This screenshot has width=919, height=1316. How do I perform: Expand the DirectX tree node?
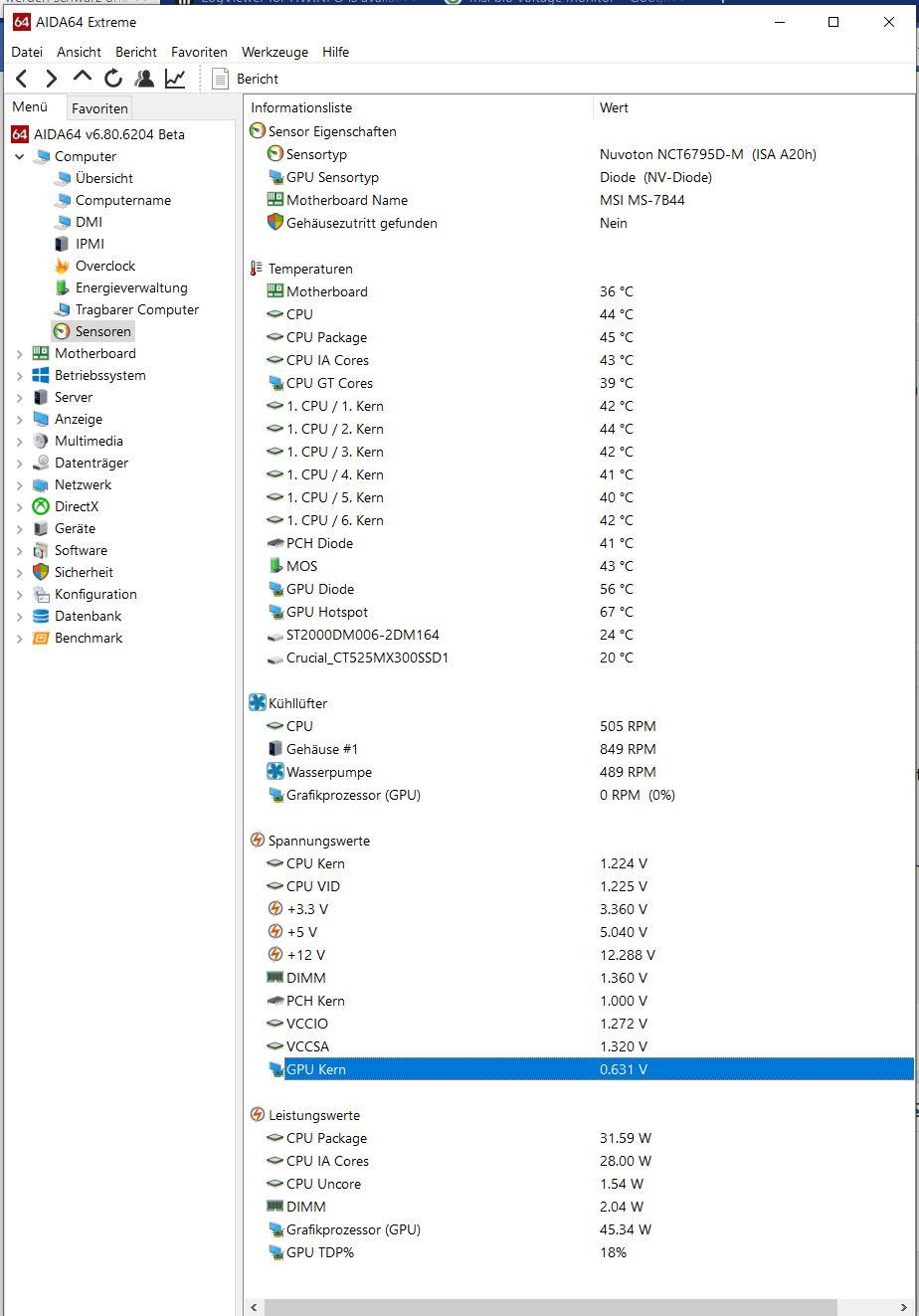point(19,506)
